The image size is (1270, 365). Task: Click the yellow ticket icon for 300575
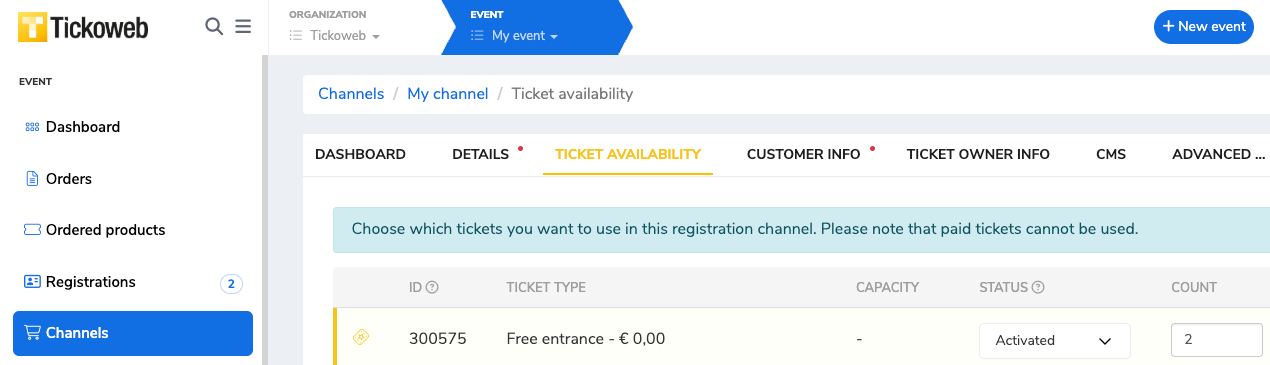362,338
